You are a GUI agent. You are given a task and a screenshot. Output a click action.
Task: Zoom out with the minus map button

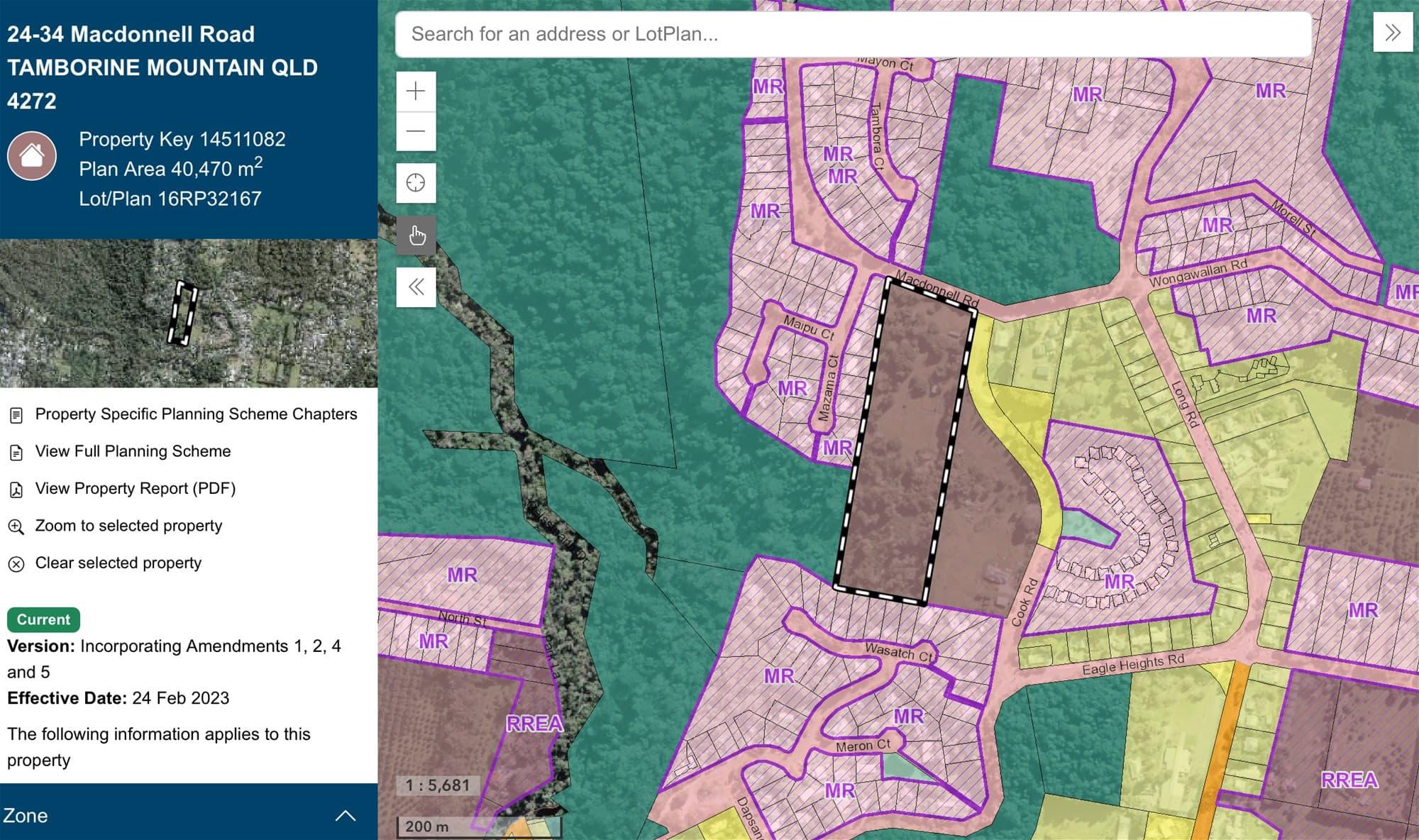click(416, 131)
